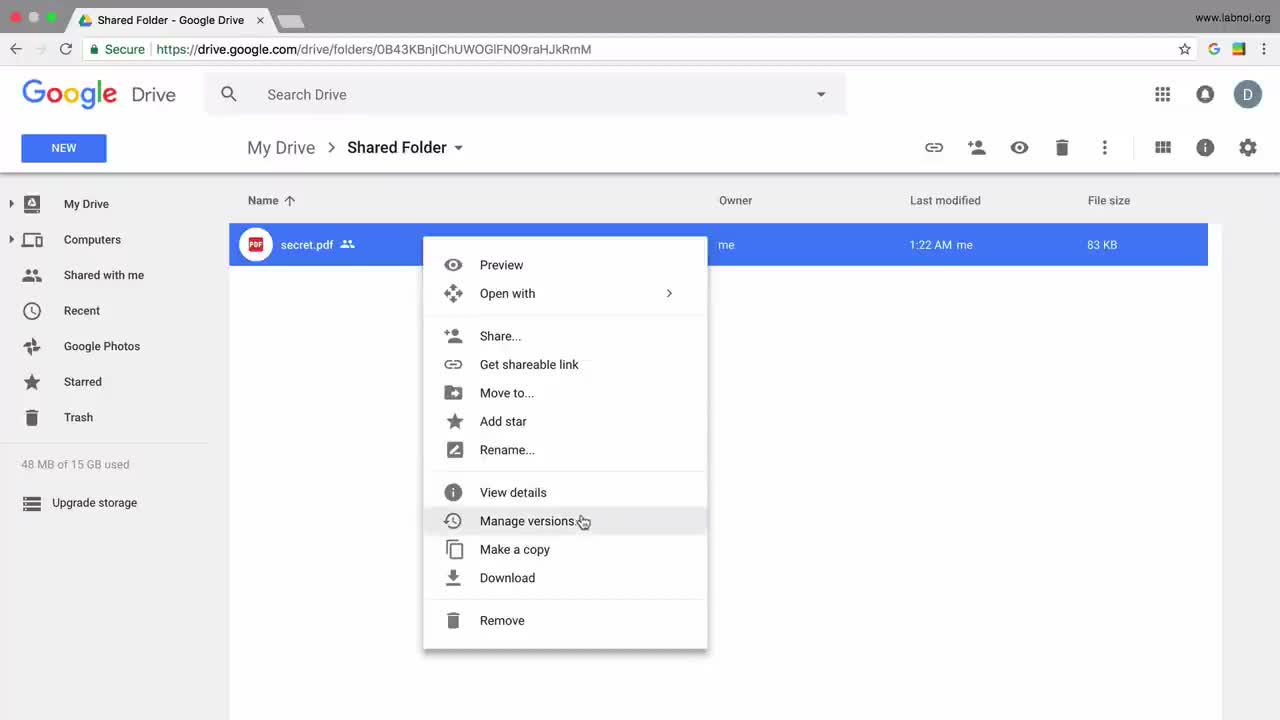This screenshot has height=720, width=1280.
Task: Click the address bar URL
Action: tap(374, 49)
